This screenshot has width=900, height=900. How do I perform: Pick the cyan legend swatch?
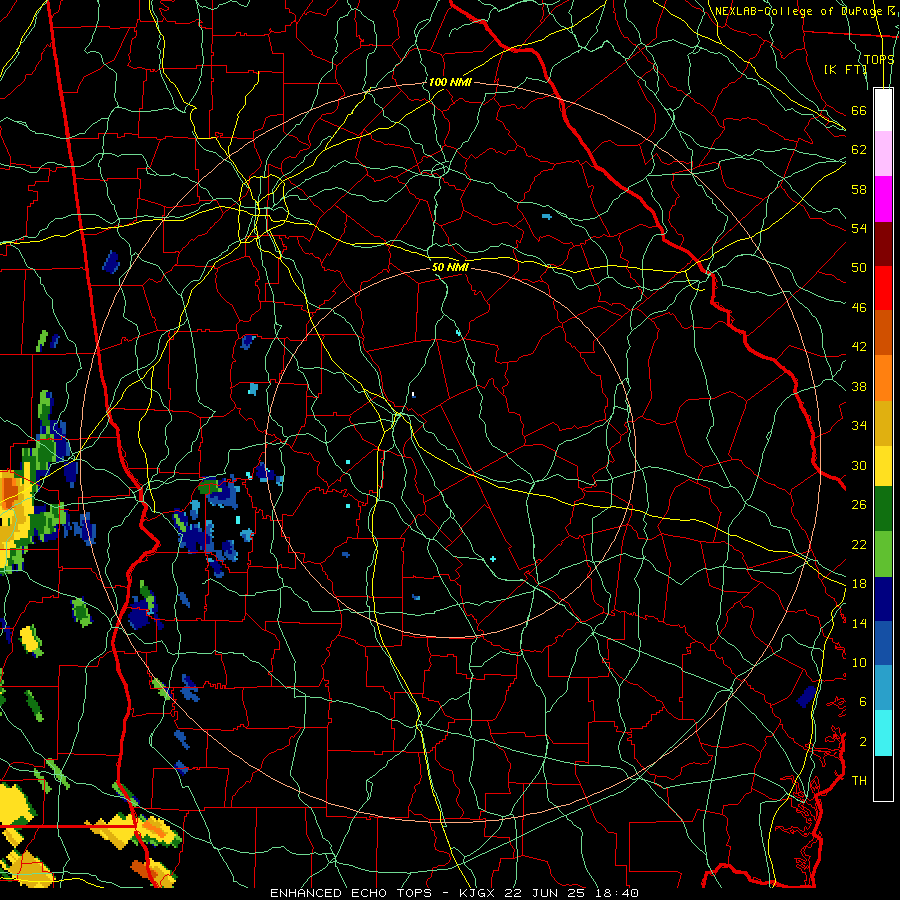point(883,733)
